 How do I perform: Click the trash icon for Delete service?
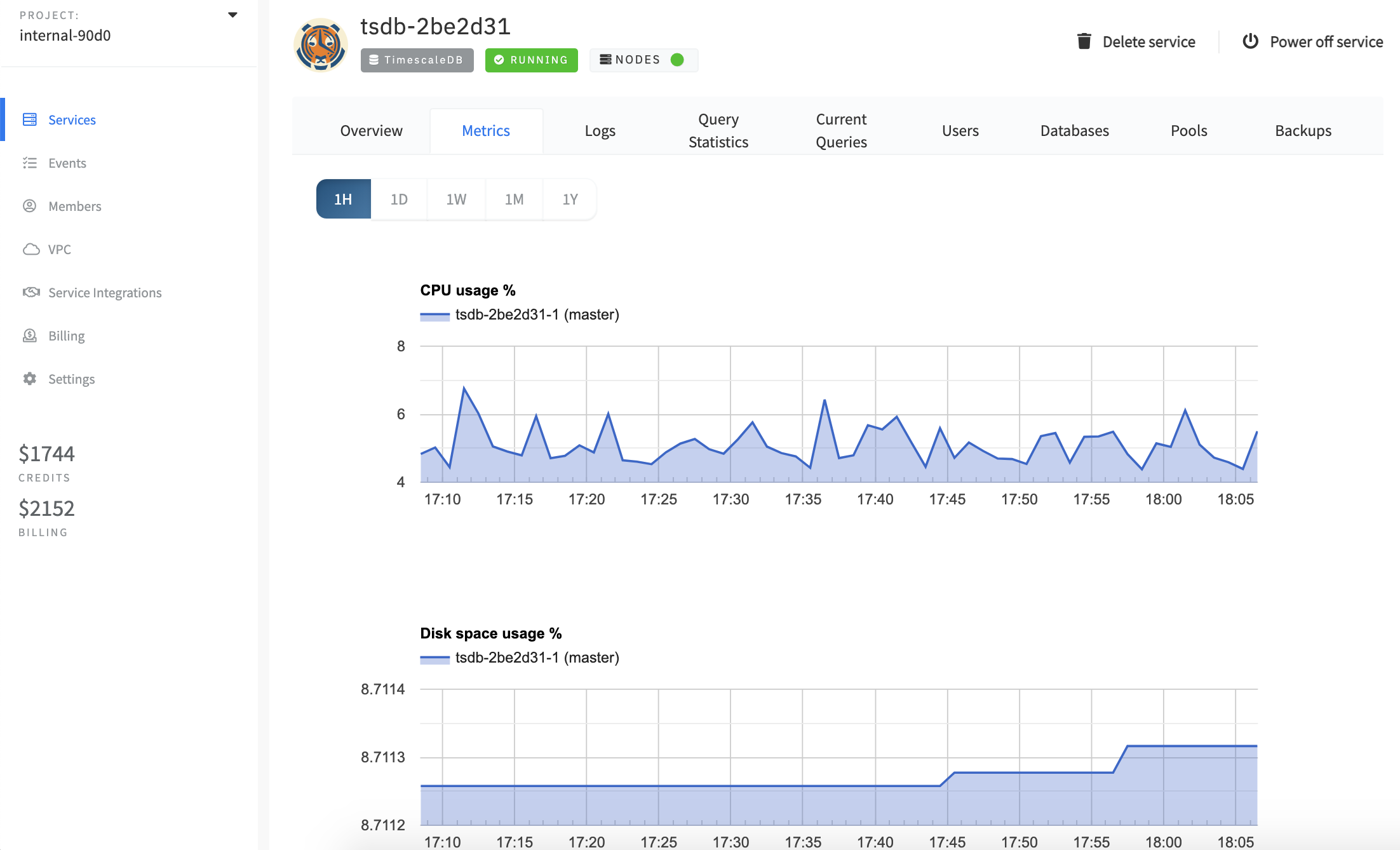[x=1084, y=41]
